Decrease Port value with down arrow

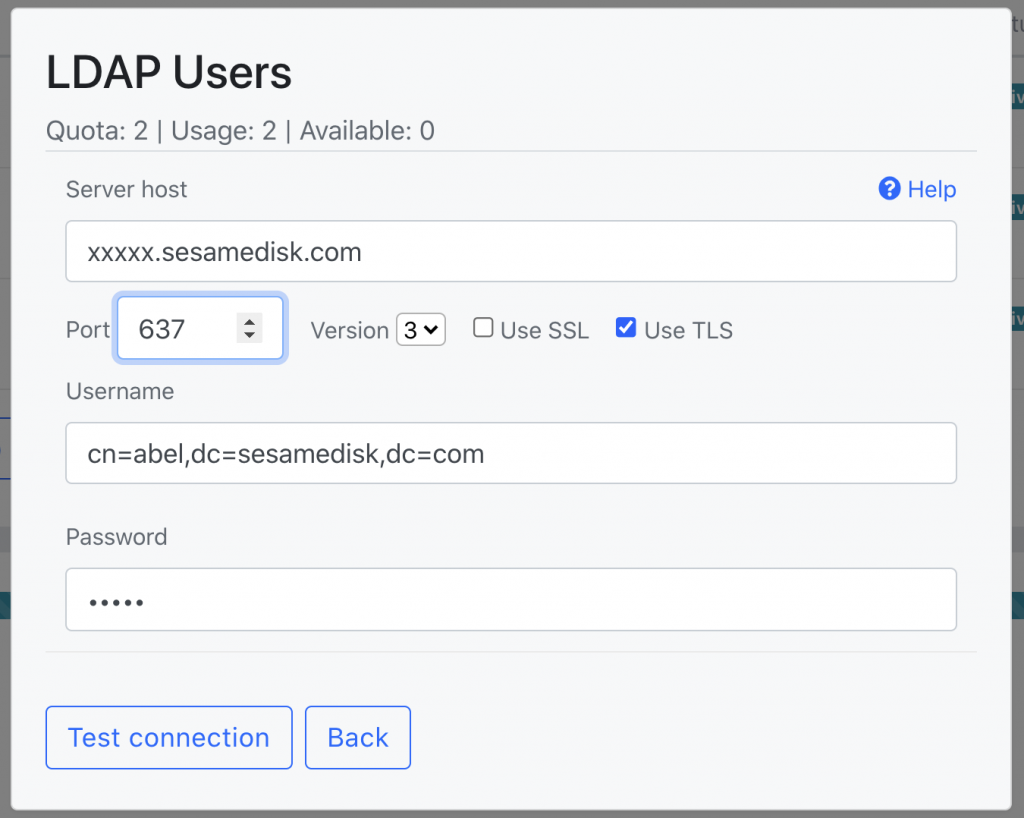[x=249, y=335]
